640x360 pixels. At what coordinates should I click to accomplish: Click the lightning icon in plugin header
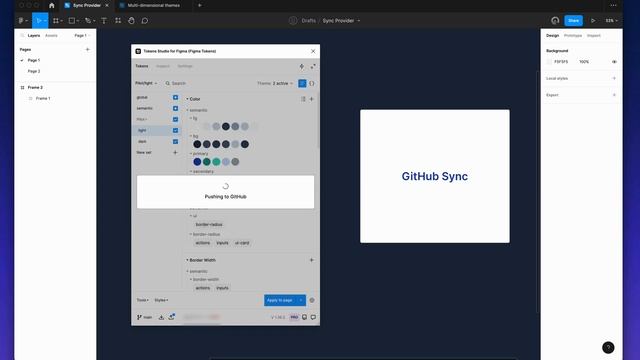302,66
